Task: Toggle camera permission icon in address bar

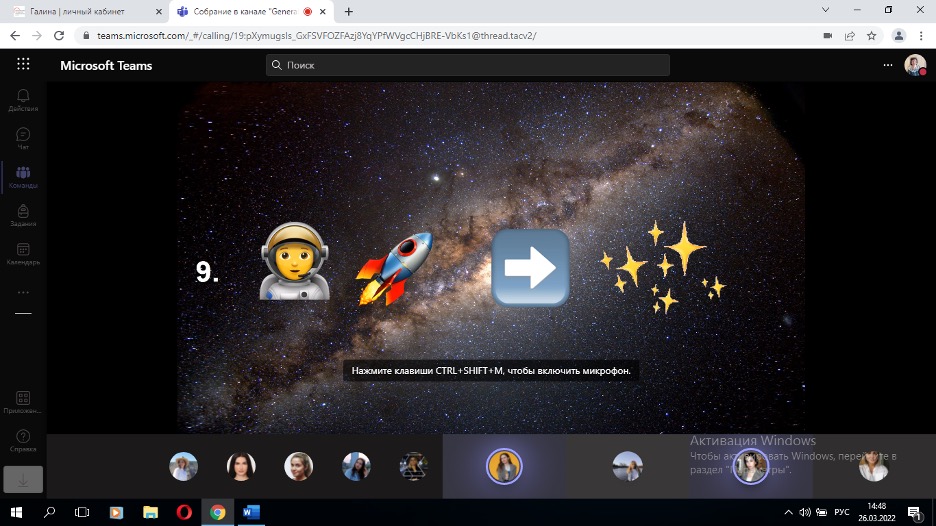Action: 828,35
